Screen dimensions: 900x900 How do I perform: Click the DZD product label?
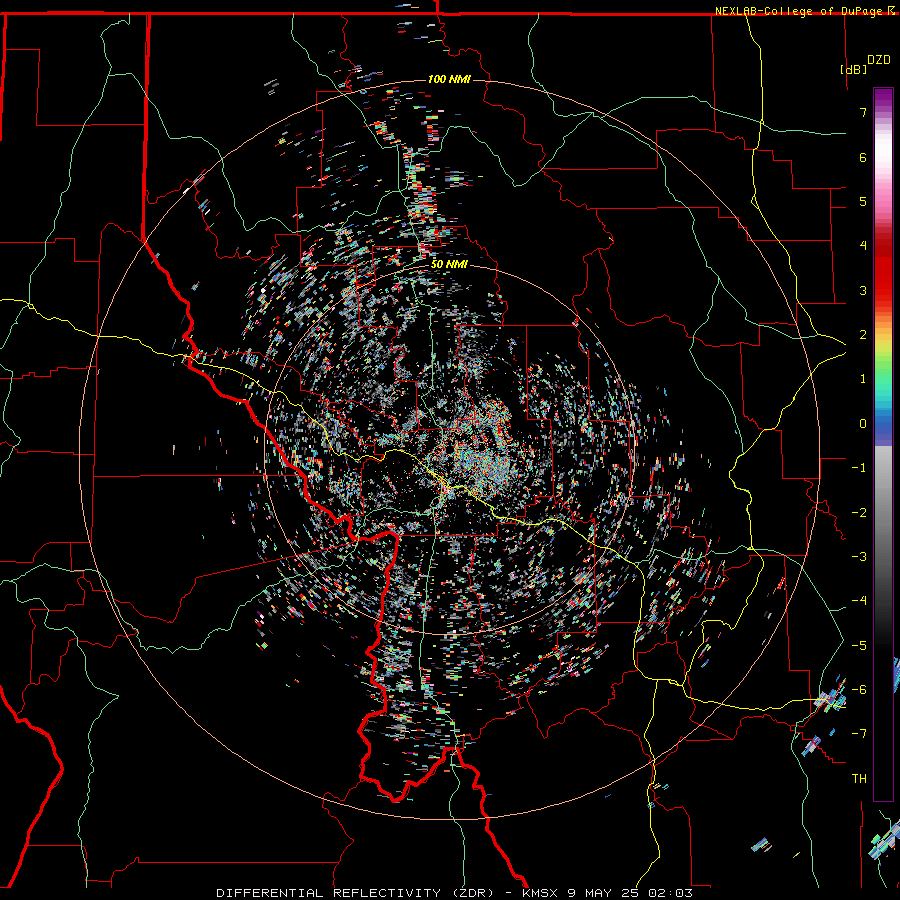(879, 60)
